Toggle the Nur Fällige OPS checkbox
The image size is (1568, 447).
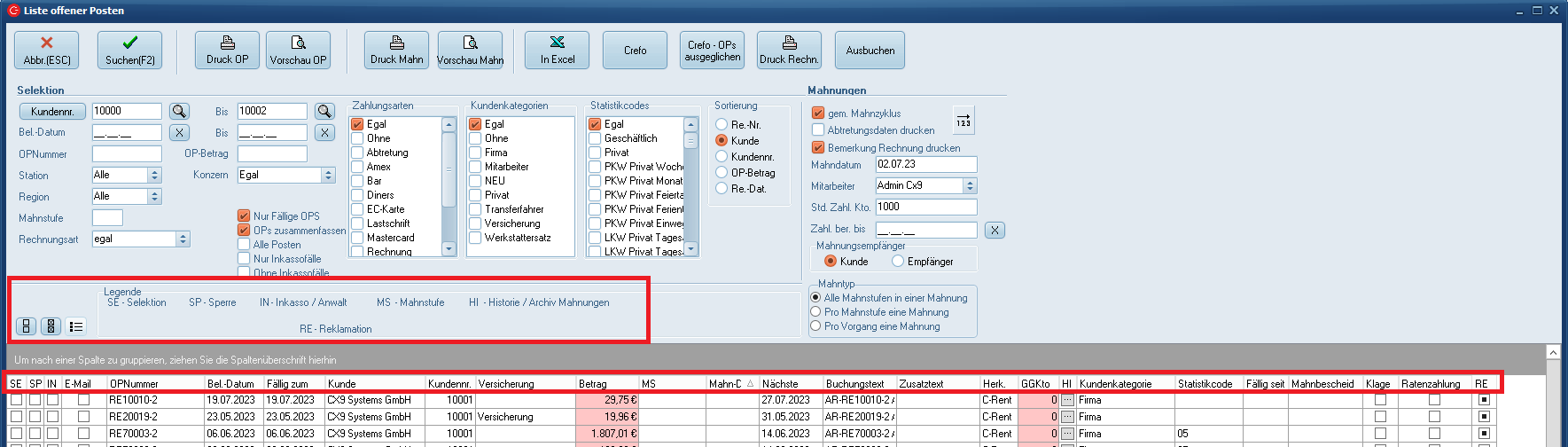pos(244,216)
